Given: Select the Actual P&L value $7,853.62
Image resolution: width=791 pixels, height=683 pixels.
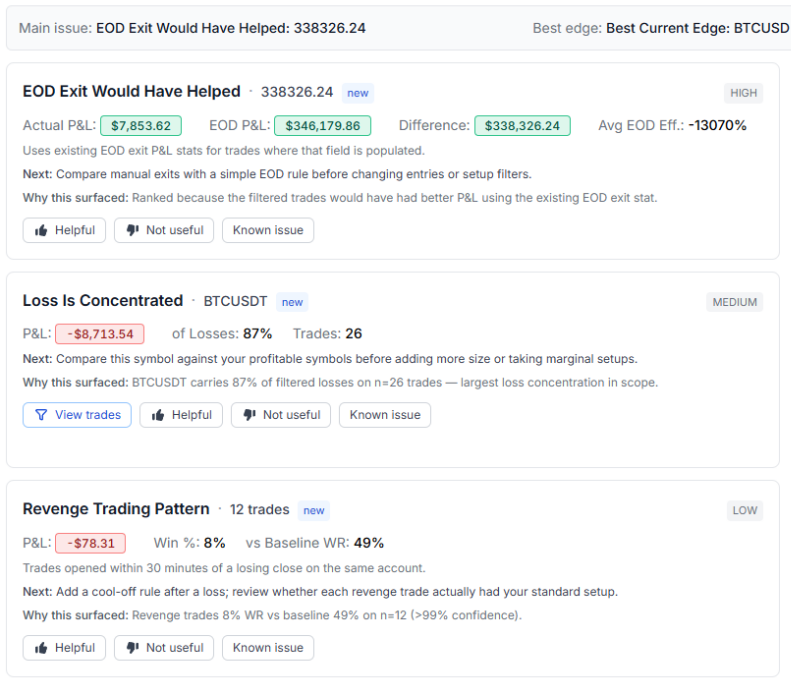Looking at the screenshot, I should pyautogui.click(x=141, y=126).
